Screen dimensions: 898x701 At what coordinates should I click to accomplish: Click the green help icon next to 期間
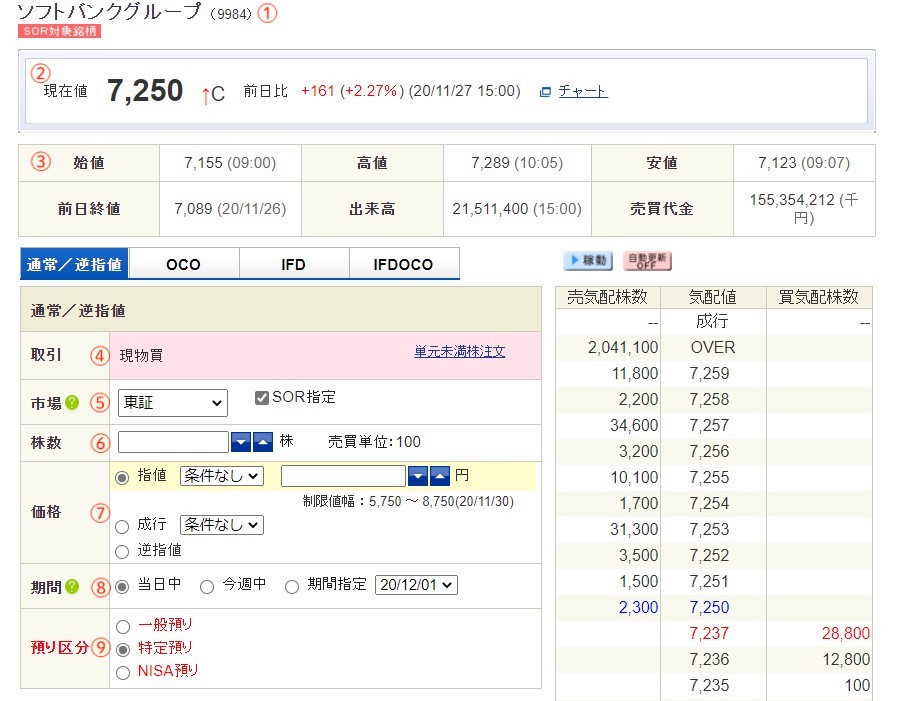72,586
